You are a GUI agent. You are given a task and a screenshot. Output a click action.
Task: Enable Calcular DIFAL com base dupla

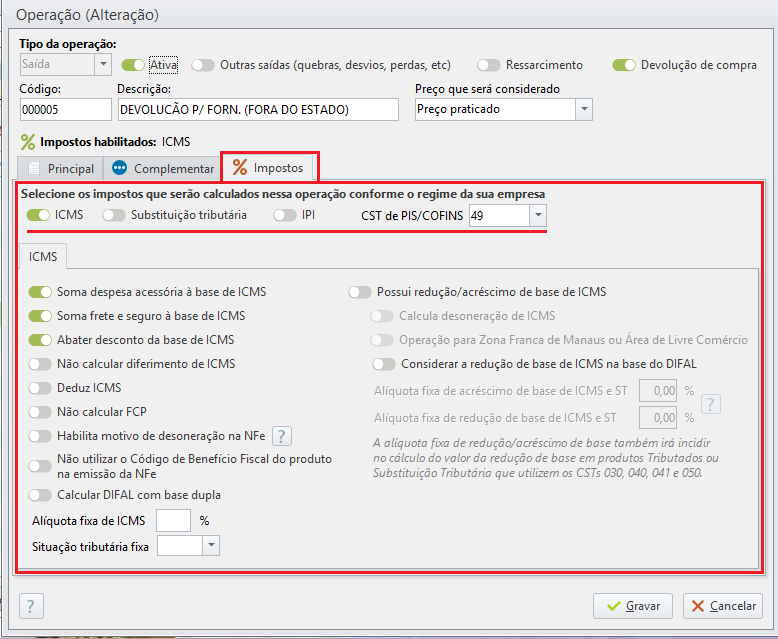pos(40,495)
